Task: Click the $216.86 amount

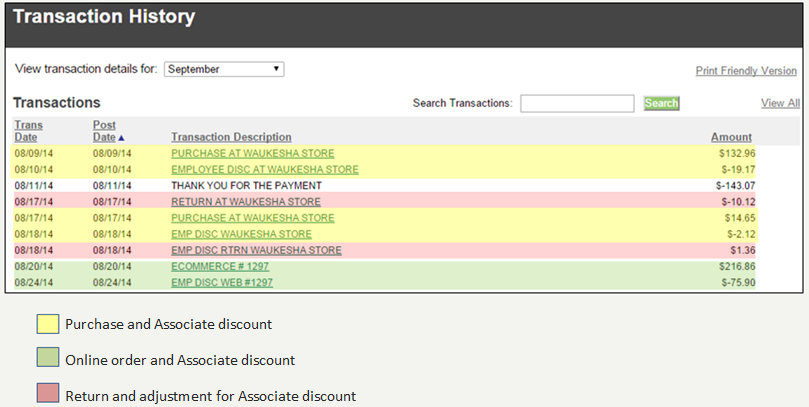Action: tap(737, 266)
